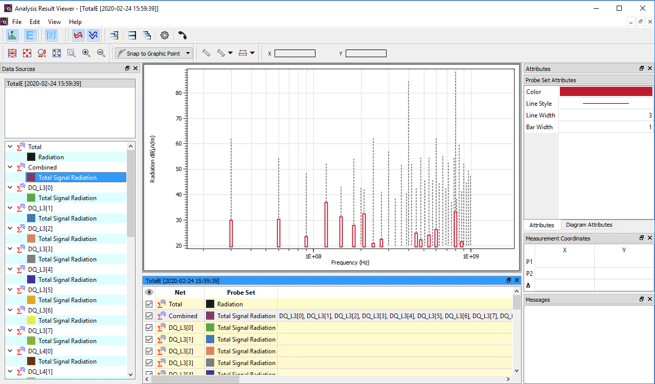Image resolution: width=655 pixels, height=384 pixels.
Task: Click the zoom in magnifier
Action: 86,53
